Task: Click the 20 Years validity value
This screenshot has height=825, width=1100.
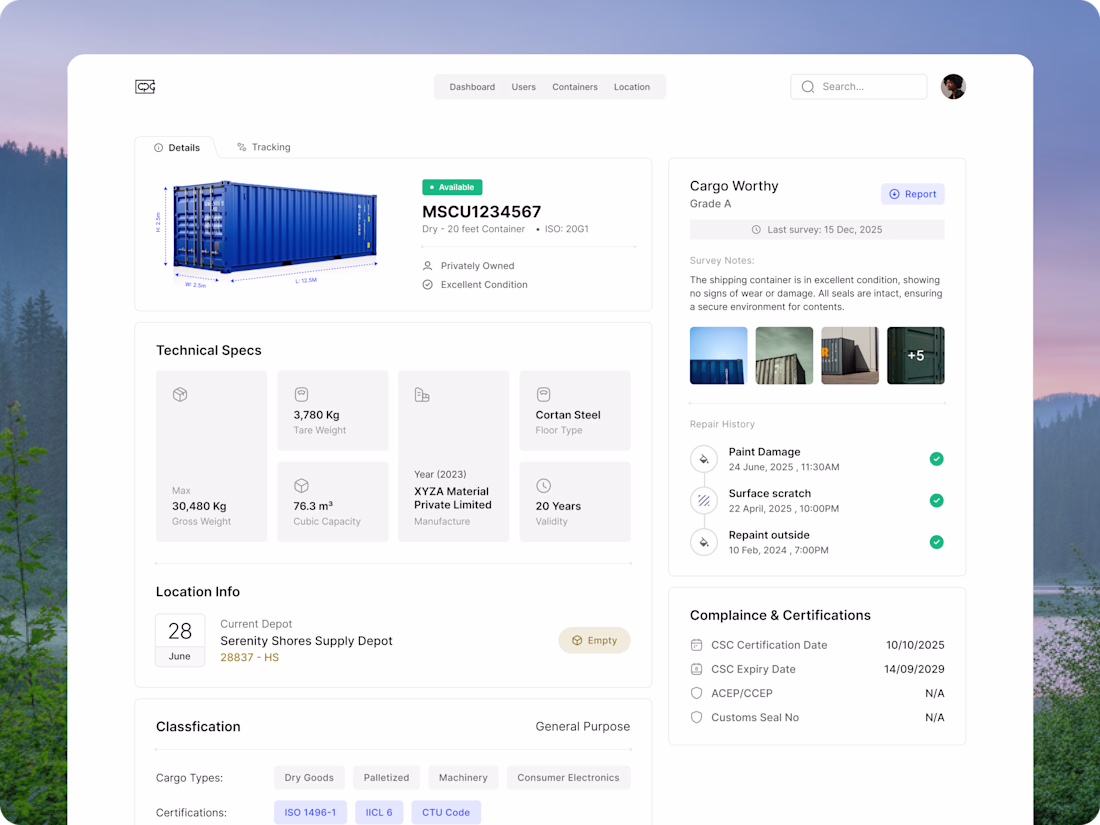Action: [x=558, y=506]
